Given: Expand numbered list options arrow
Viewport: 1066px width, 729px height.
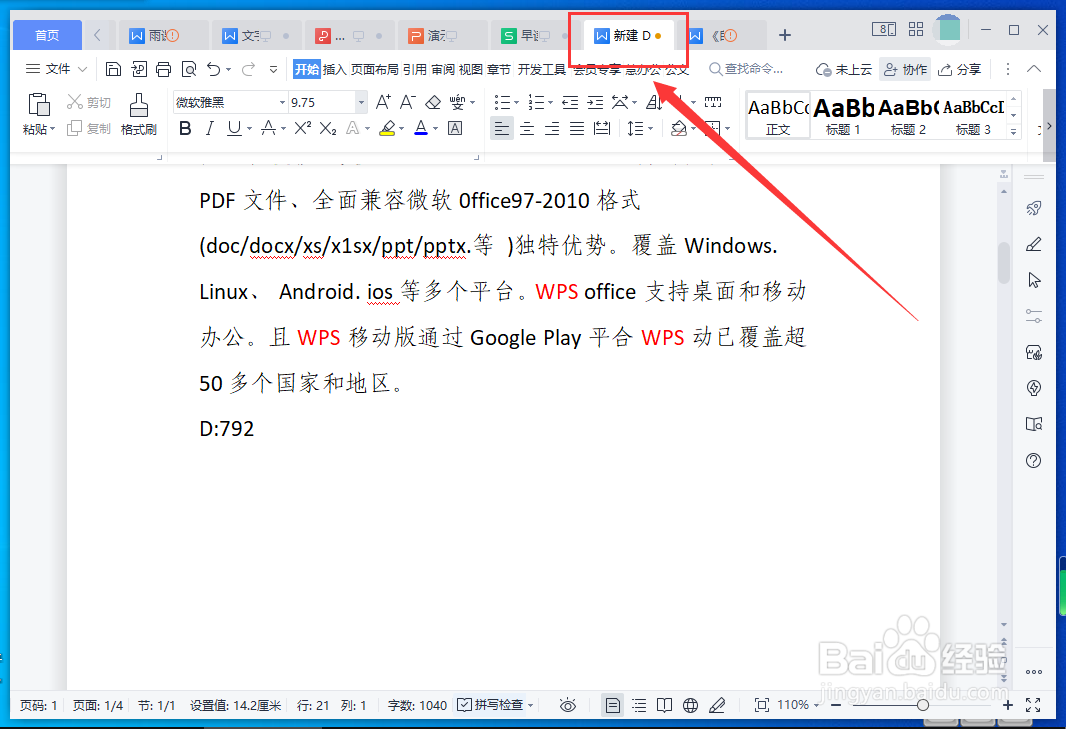Looking at the screenshot, I should point(550,103).
